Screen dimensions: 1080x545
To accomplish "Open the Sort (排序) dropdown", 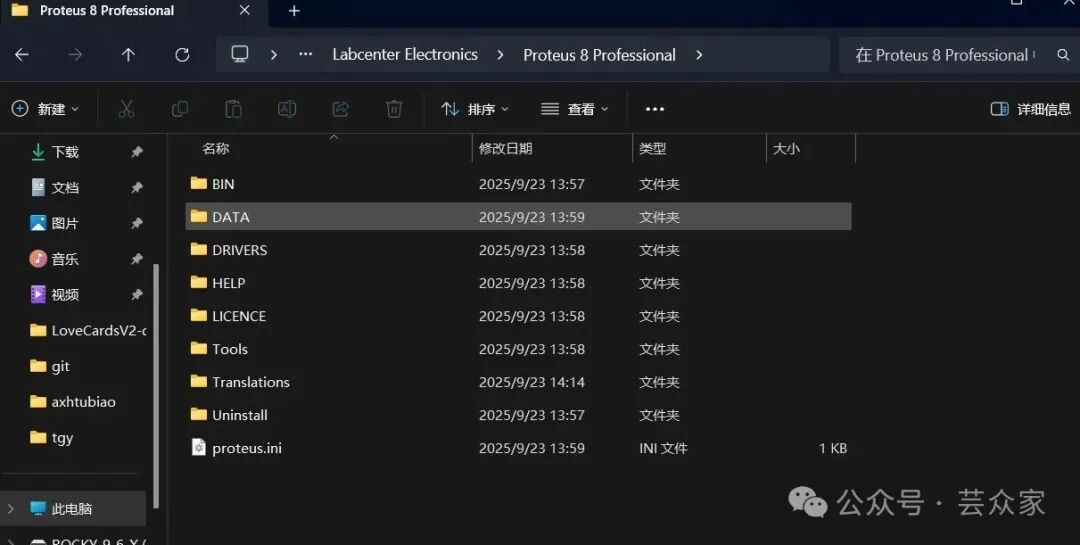I will (475, 109).
